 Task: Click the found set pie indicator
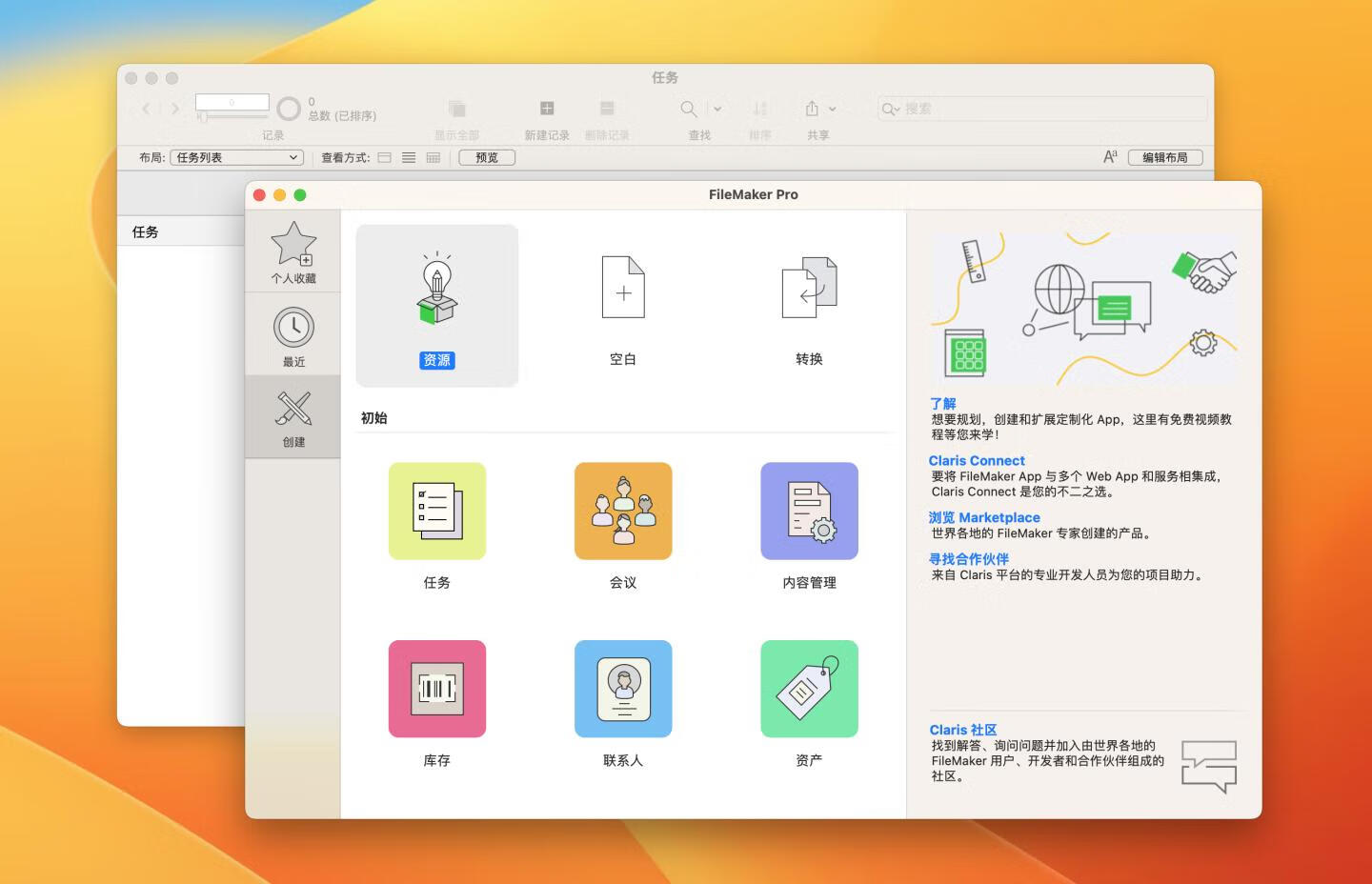pos(289,109)
